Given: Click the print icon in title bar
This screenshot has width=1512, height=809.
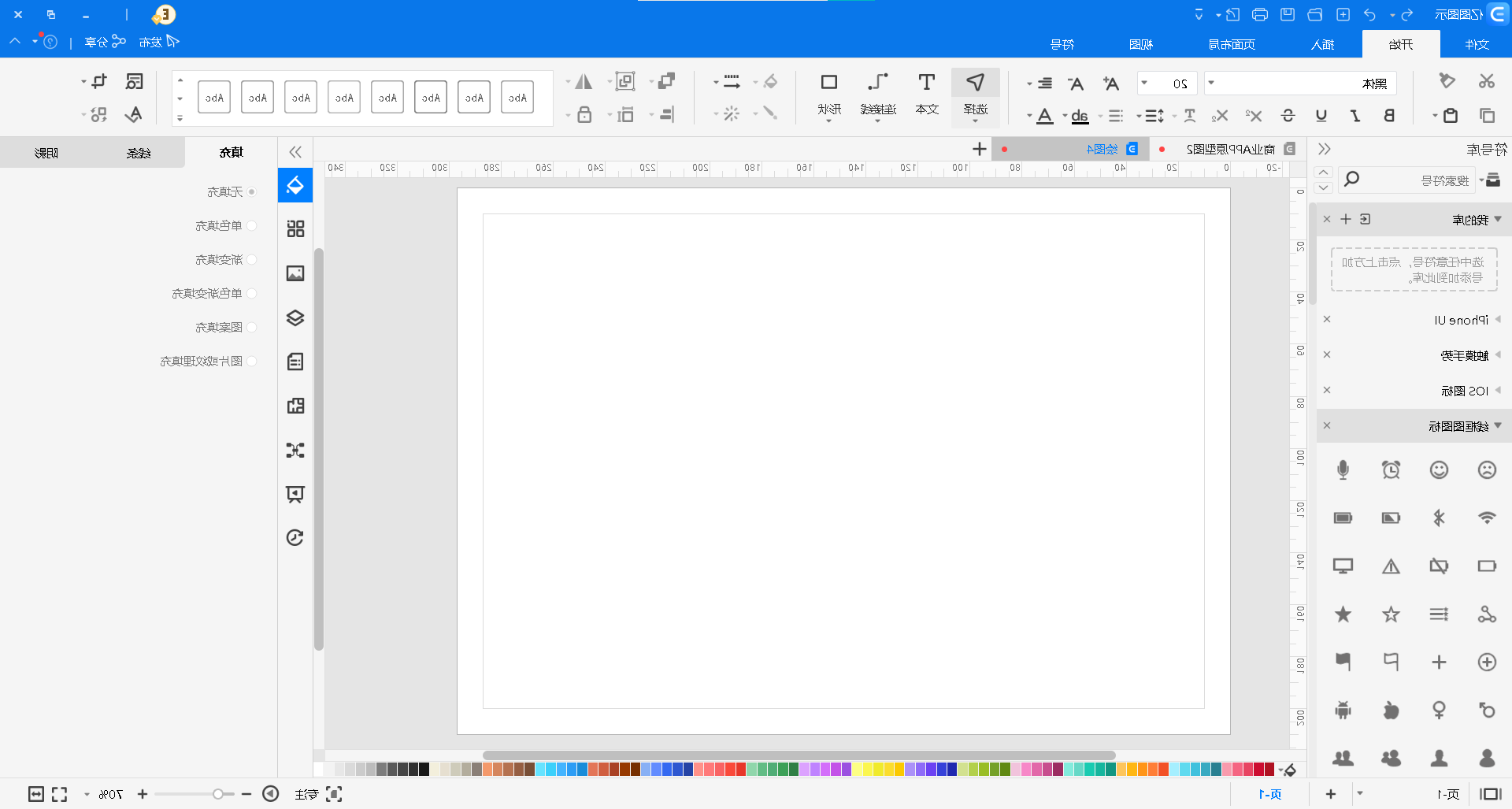Looking at the screenshot, I should (x=1260, y=14).
